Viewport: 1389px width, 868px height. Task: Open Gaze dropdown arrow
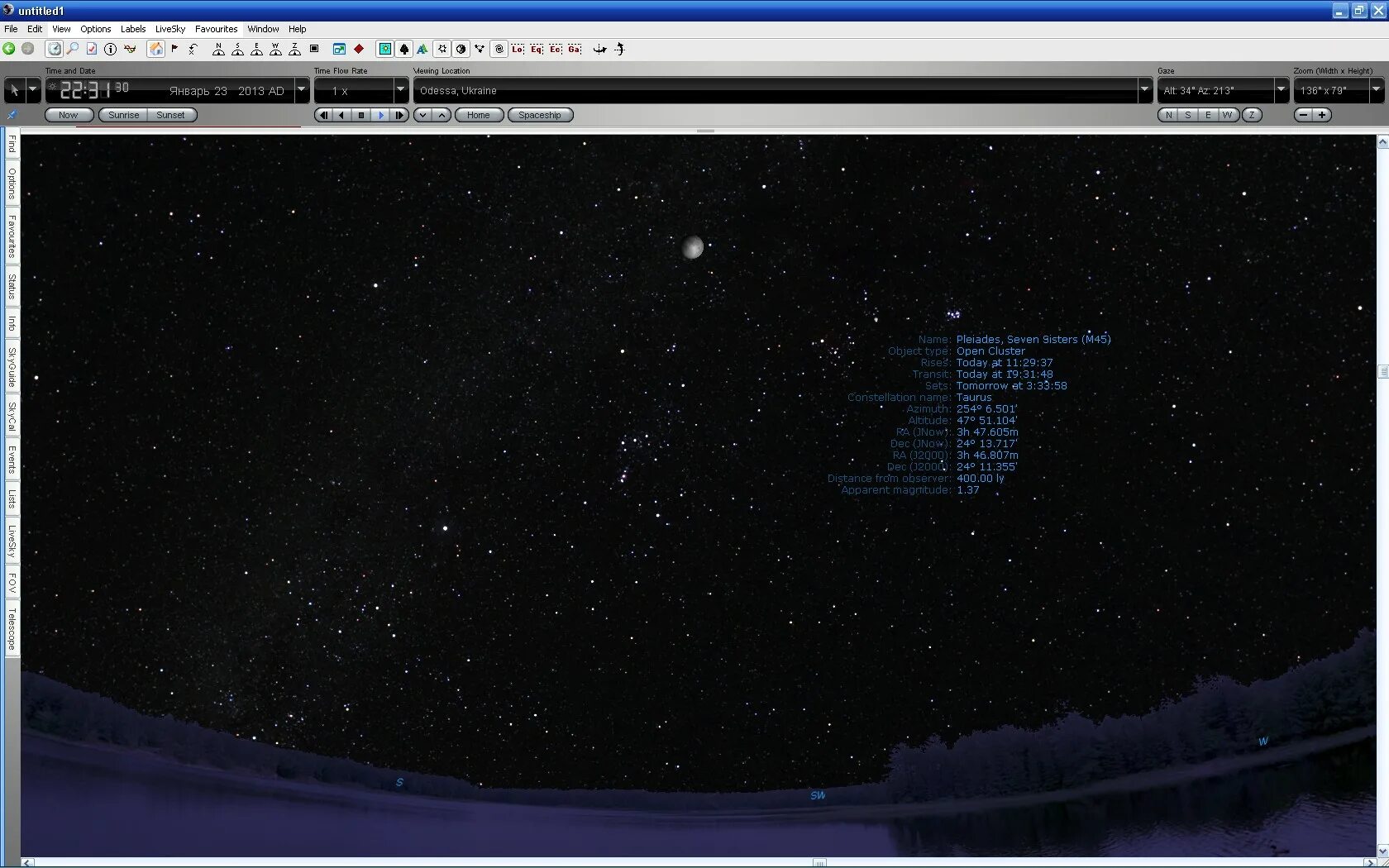(1282, 90)
